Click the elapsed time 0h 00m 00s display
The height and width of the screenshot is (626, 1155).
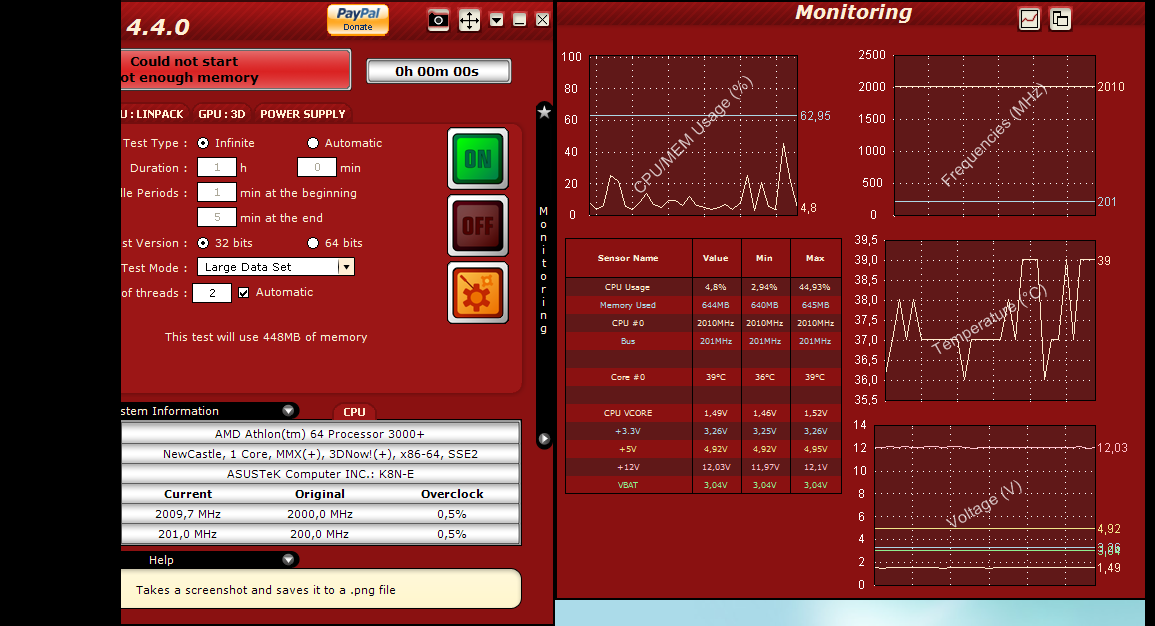[x=438, y=71]
